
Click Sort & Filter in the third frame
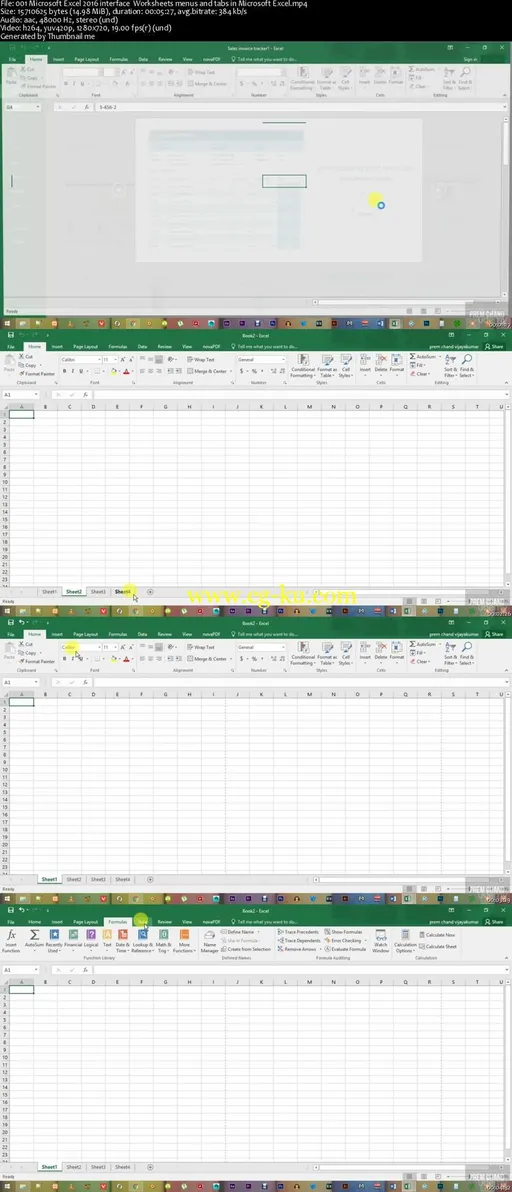tap(448, 651)
